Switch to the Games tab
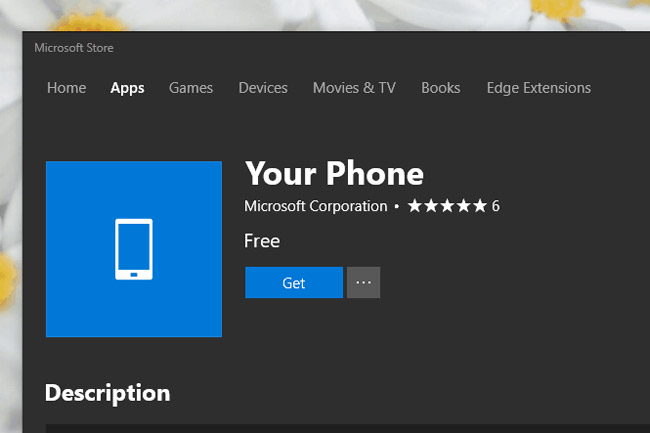650x433 pixels. [190, 88]
